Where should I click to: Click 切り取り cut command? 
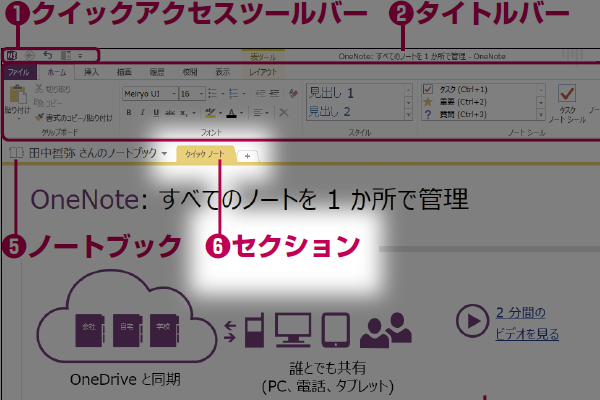point(53,89)
